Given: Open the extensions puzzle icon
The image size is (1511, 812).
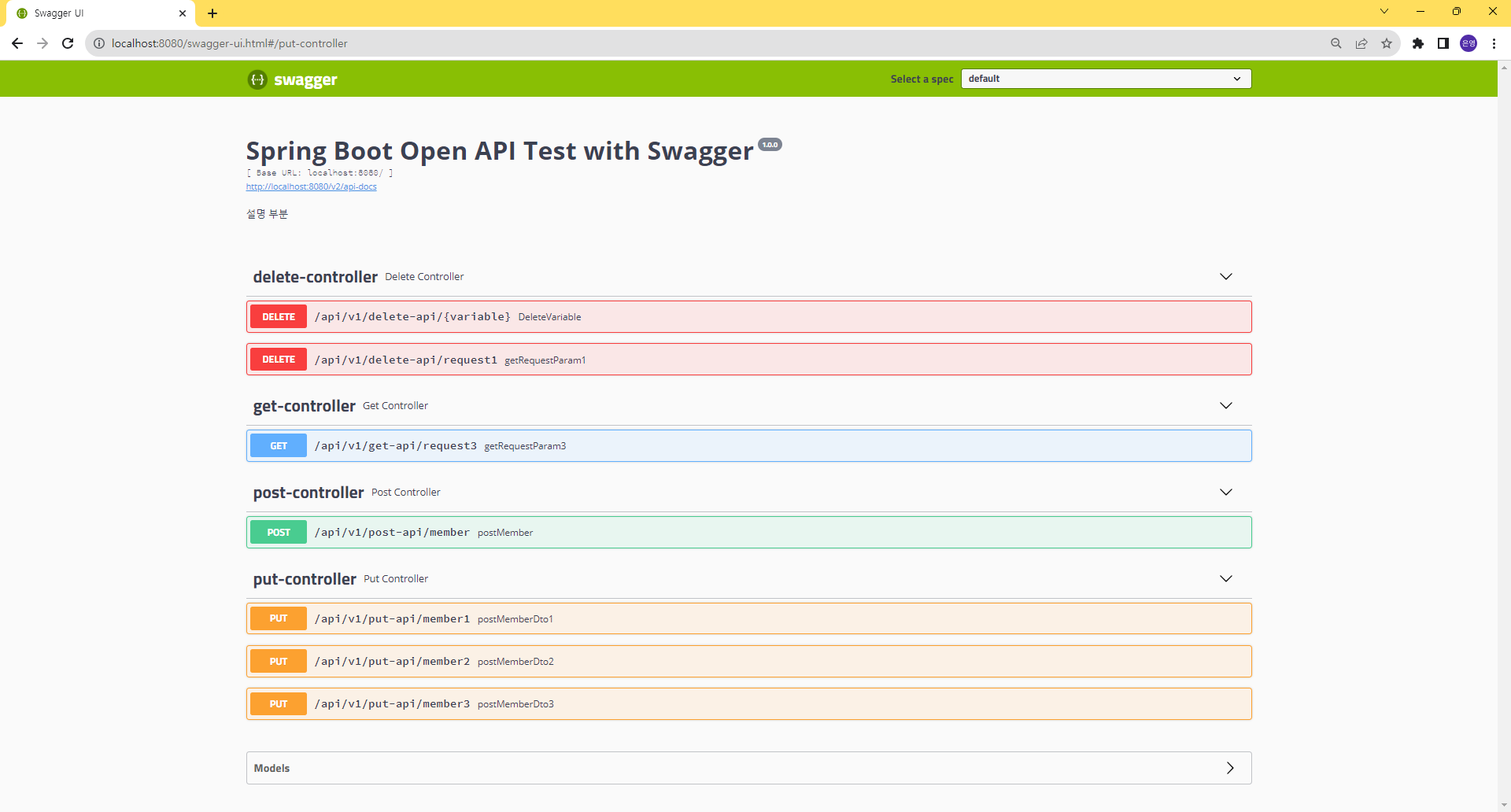Looking at the screenshot, I should (x=1418, y=43).
